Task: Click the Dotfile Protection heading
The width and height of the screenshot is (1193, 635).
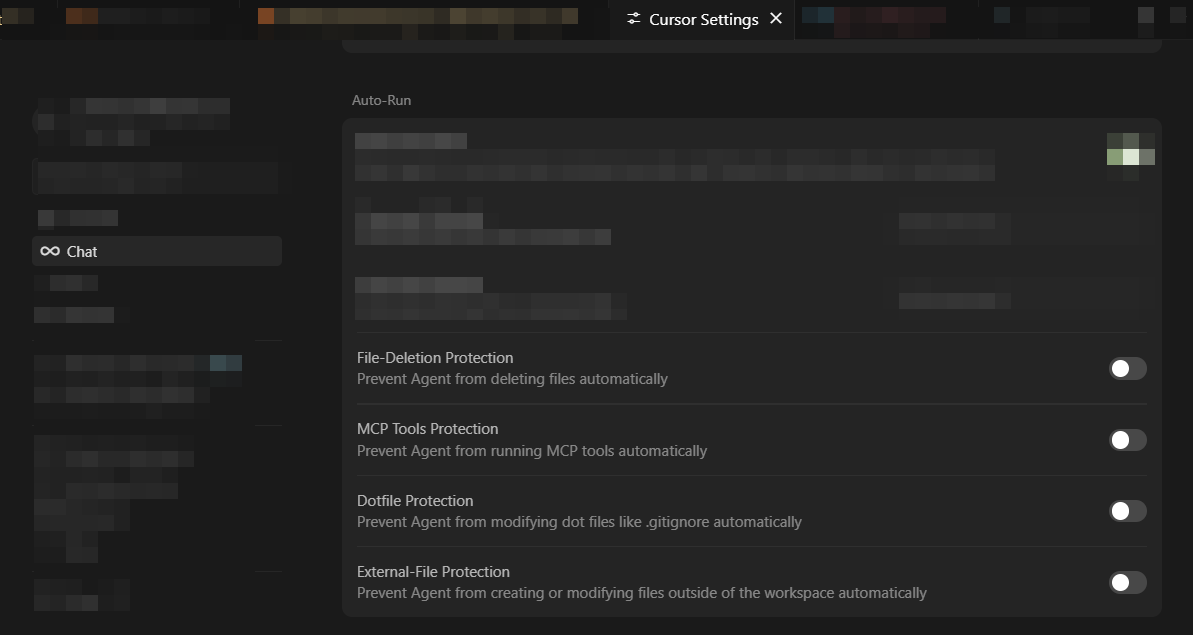Action: pos(415,500)
